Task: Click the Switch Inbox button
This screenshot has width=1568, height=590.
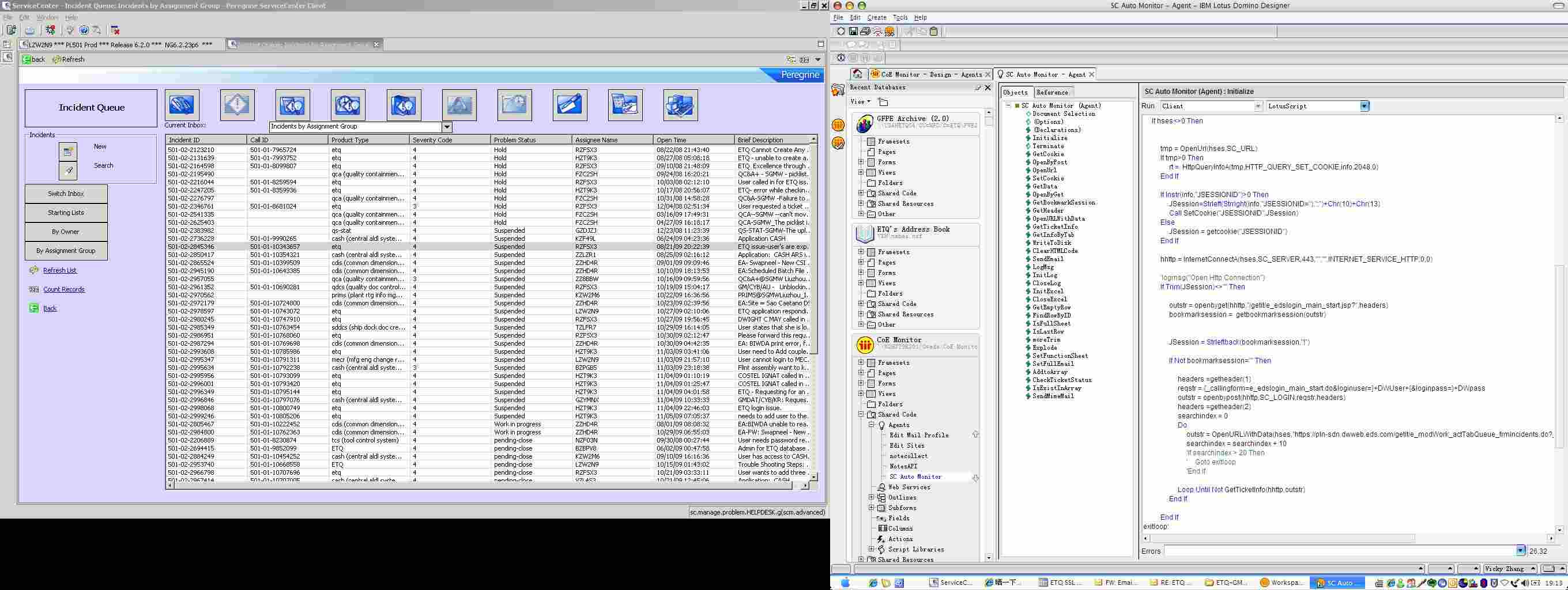Action: (66, 194)
